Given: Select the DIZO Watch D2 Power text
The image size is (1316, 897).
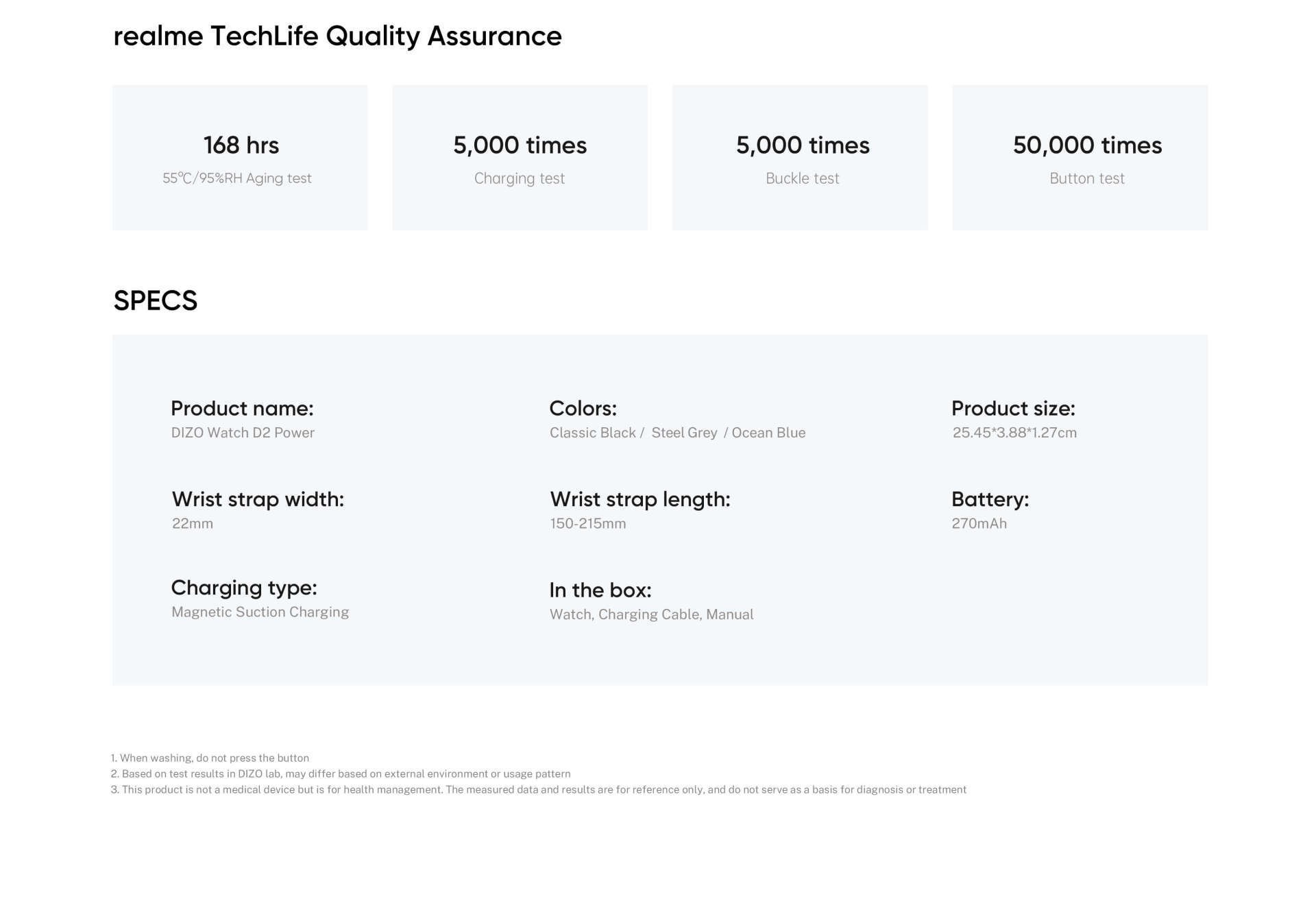Looking at the screenshot, I should [x=243, y=433].
